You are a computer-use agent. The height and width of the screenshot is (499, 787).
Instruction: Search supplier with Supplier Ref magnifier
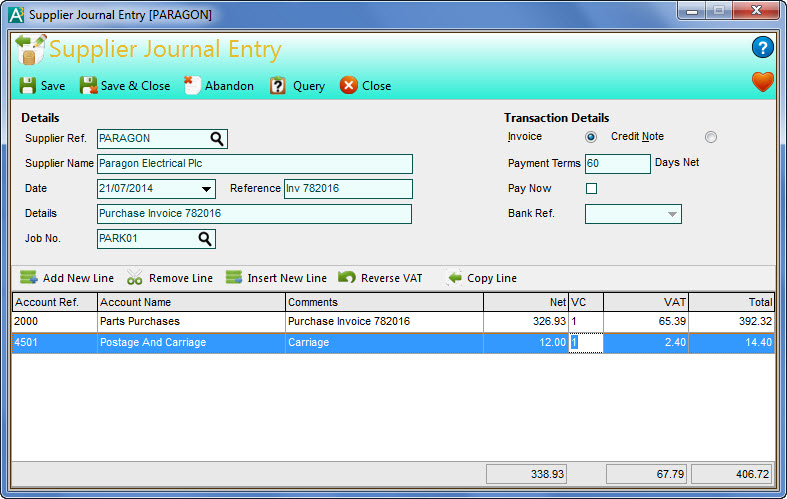coord(217,139)
